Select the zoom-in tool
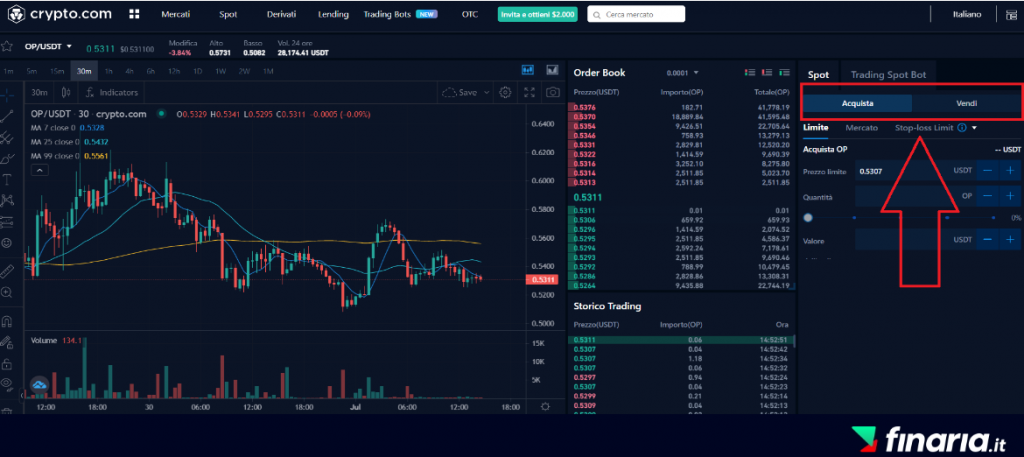The width and height of the screenshot is (1024, 457). click(x=7, y=292)
